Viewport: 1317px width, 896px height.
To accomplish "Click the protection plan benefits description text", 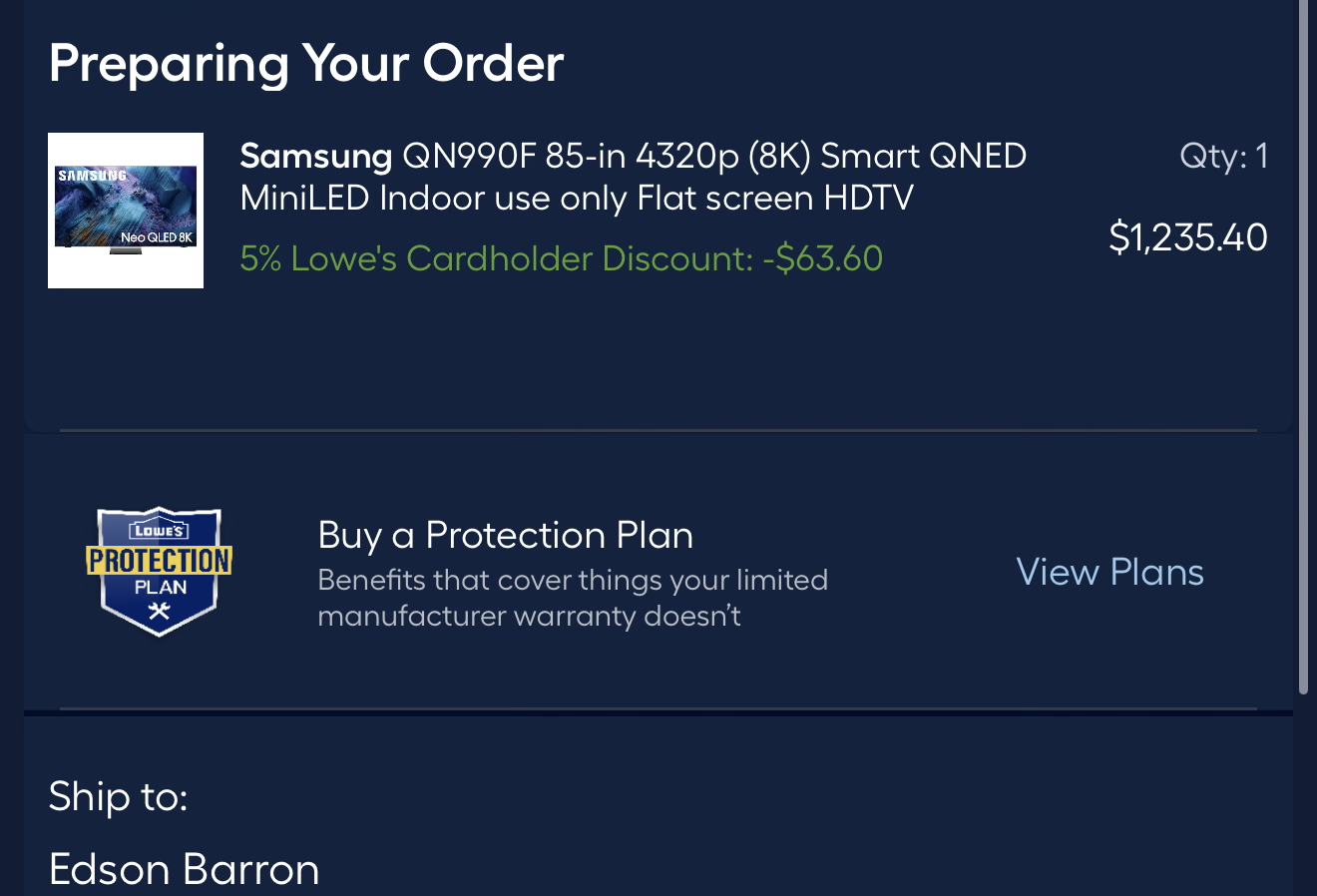I will tap(573, 598).
